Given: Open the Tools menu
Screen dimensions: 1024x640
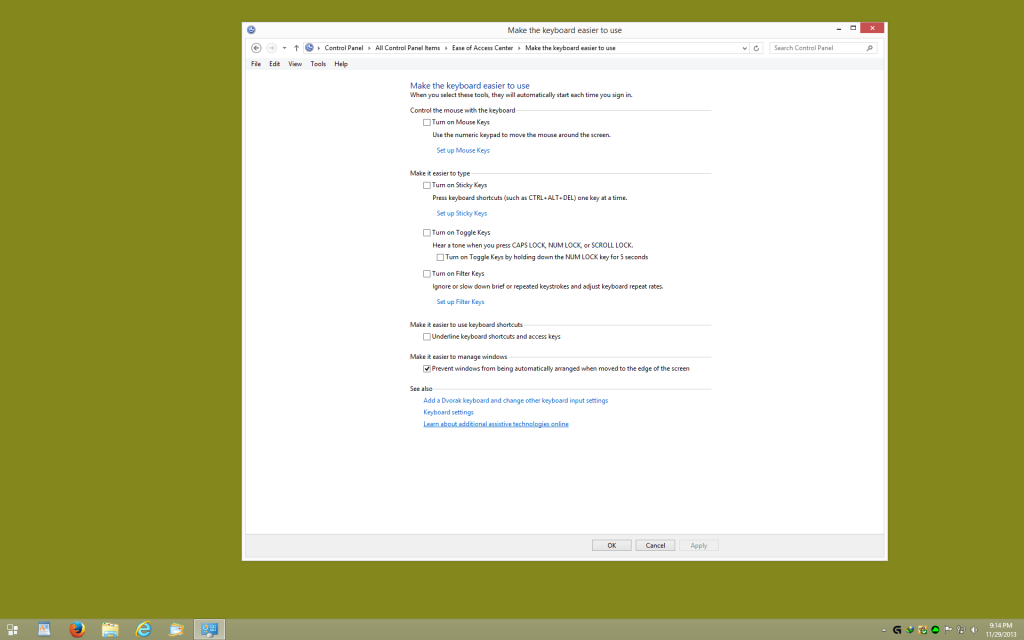Looking at the screenshot, I should tap(318, 64).
